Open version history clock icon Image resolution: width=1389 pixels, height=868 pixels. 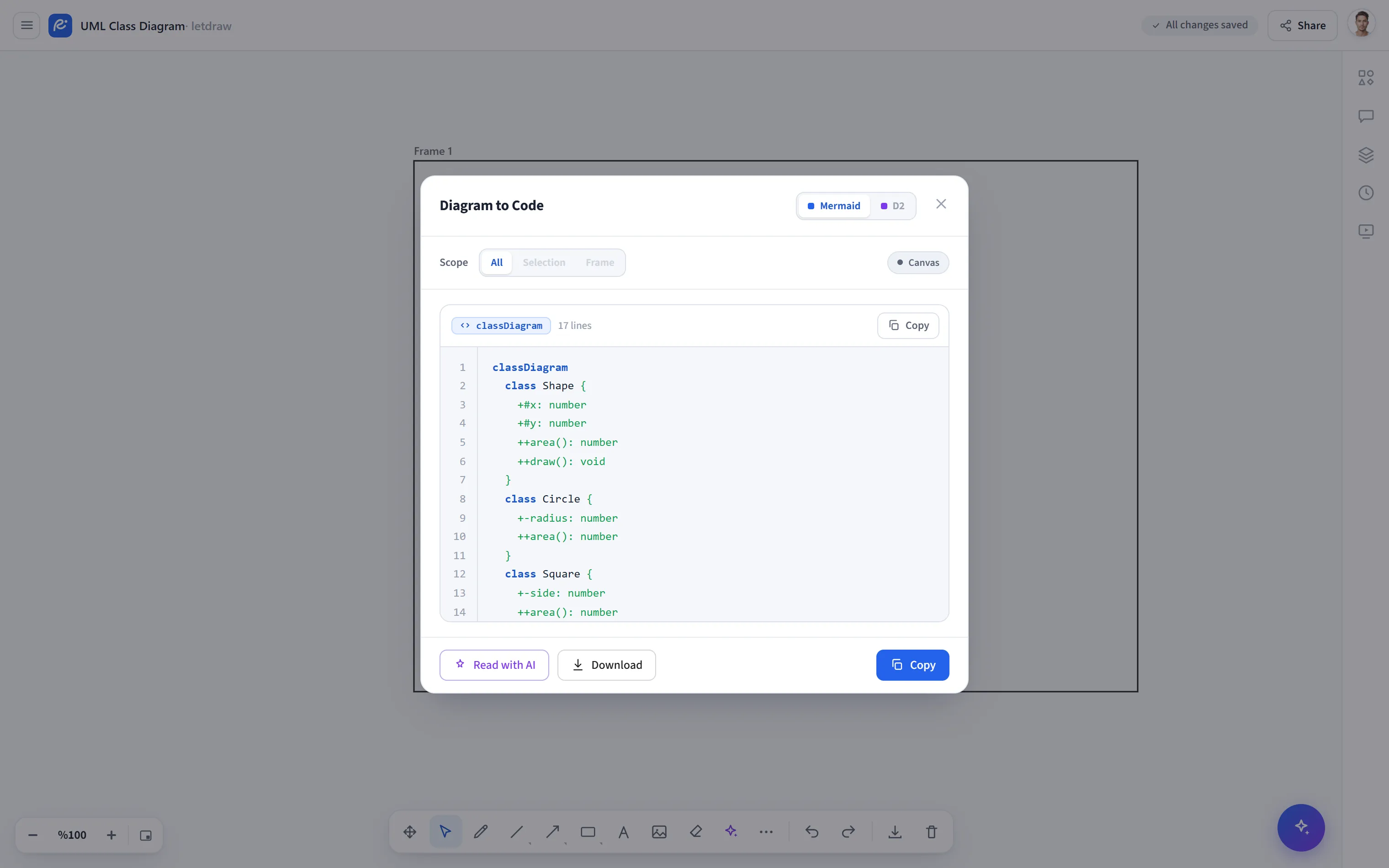pos(1366,193)
